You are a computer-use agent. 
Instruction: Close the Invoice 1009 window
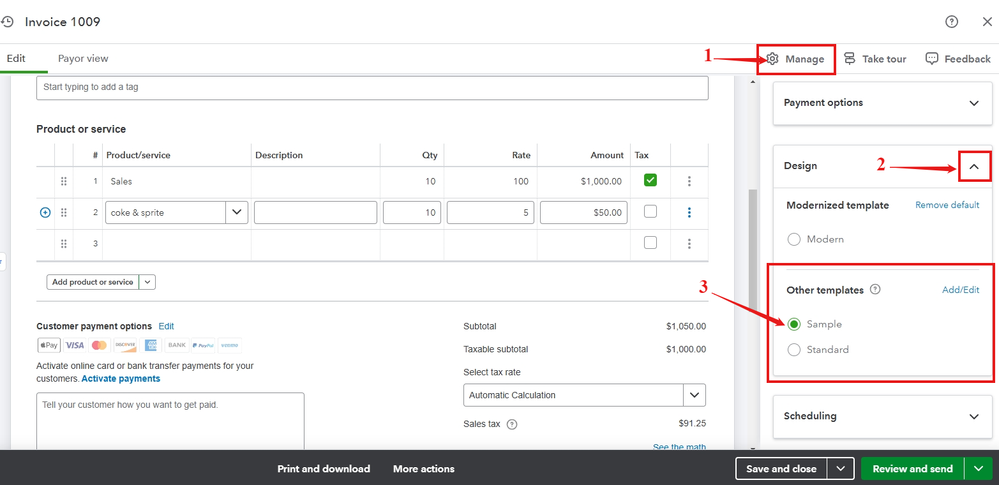coord(986,22)
